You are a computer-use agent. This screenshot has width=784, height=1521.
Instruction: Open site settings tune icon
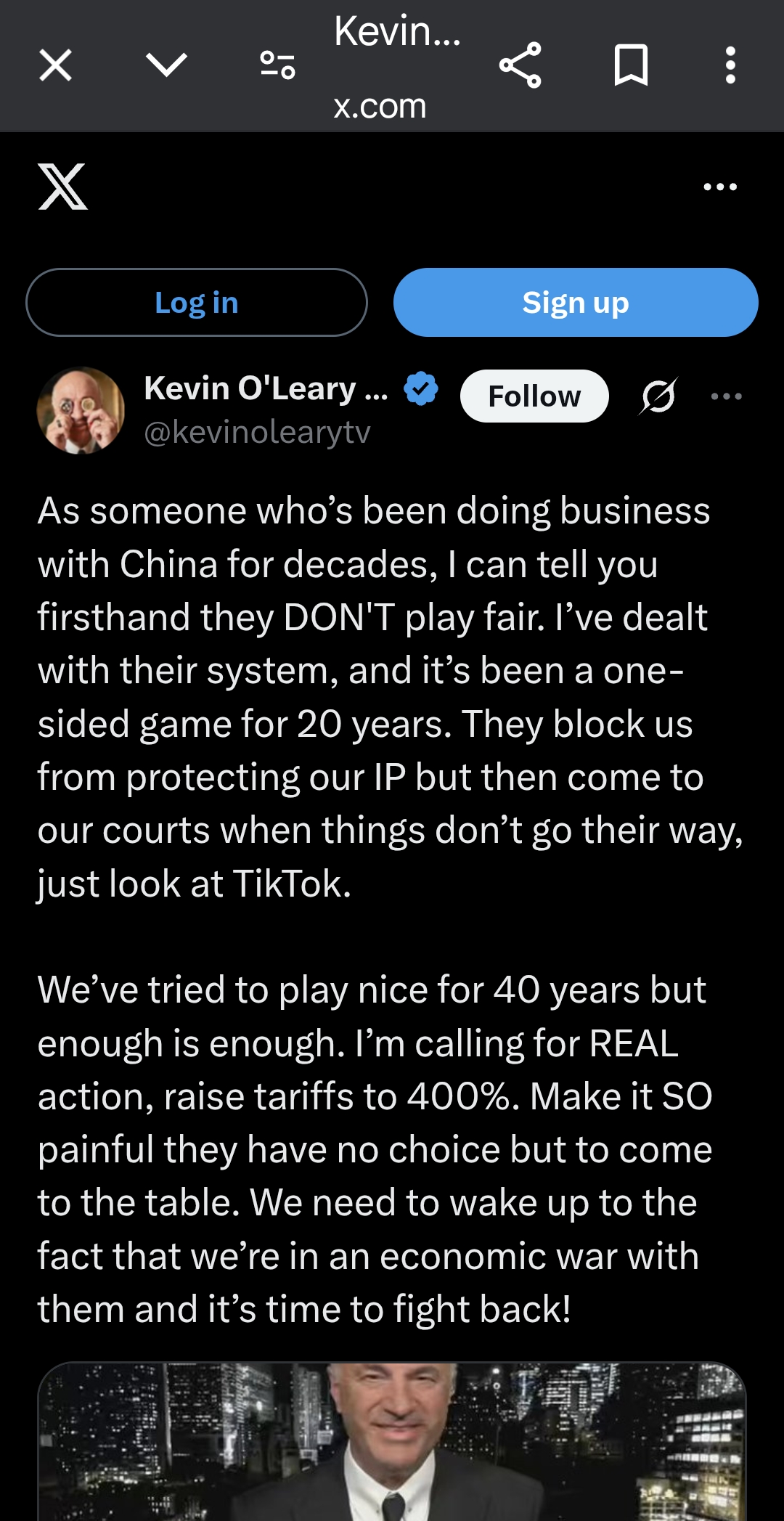[x=277, y=65]
